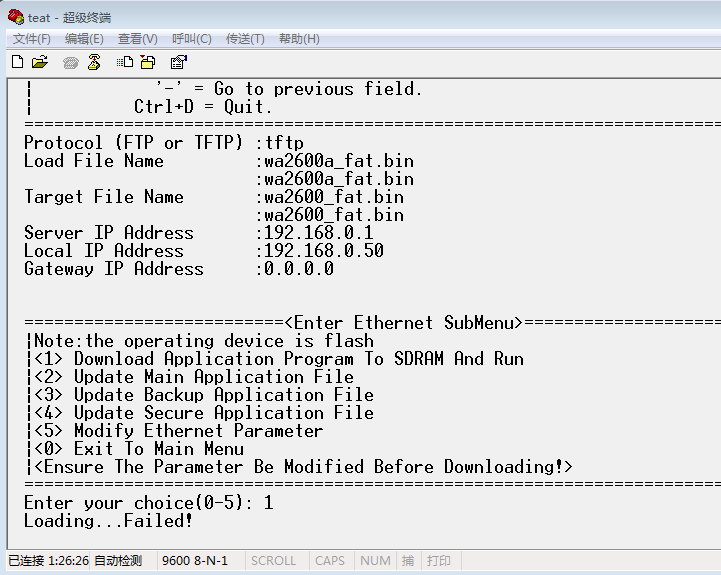Click the New connection toolbar icon
The width and height of the screenshot is (721, 575).
tap(17, 62)
